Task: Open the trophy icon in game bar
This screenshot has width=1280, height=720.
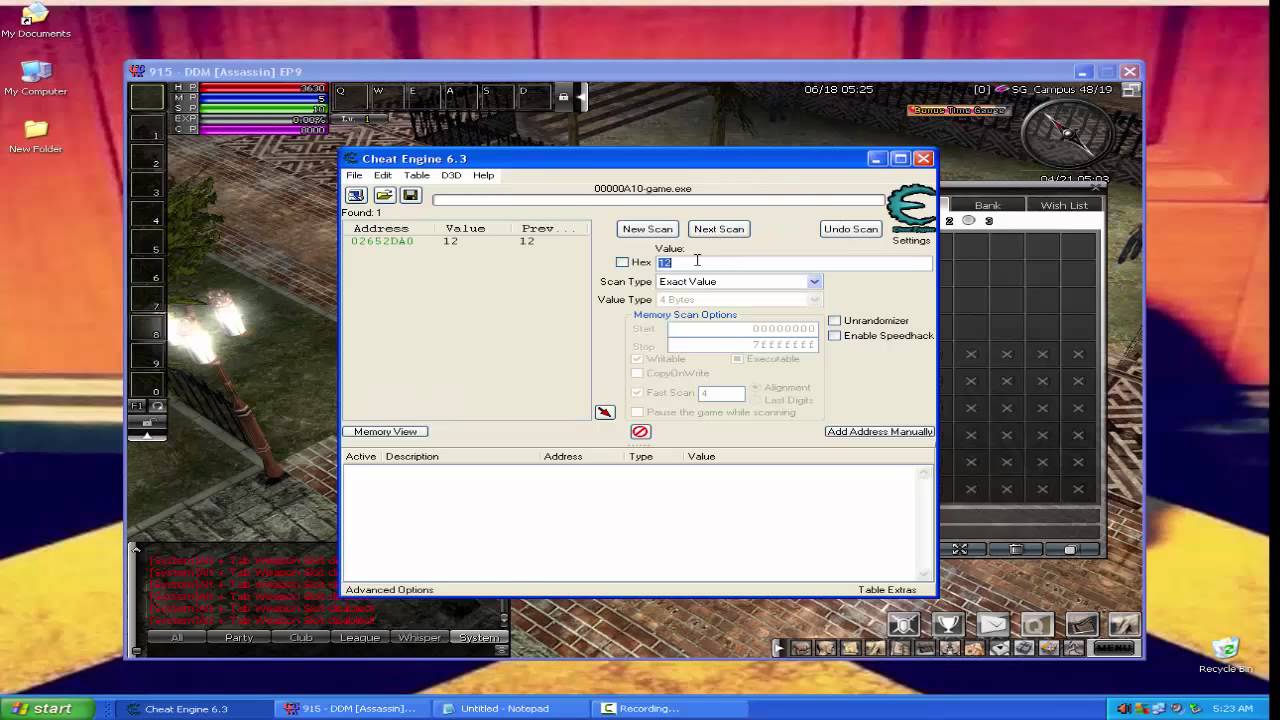Action: [948, 625]
